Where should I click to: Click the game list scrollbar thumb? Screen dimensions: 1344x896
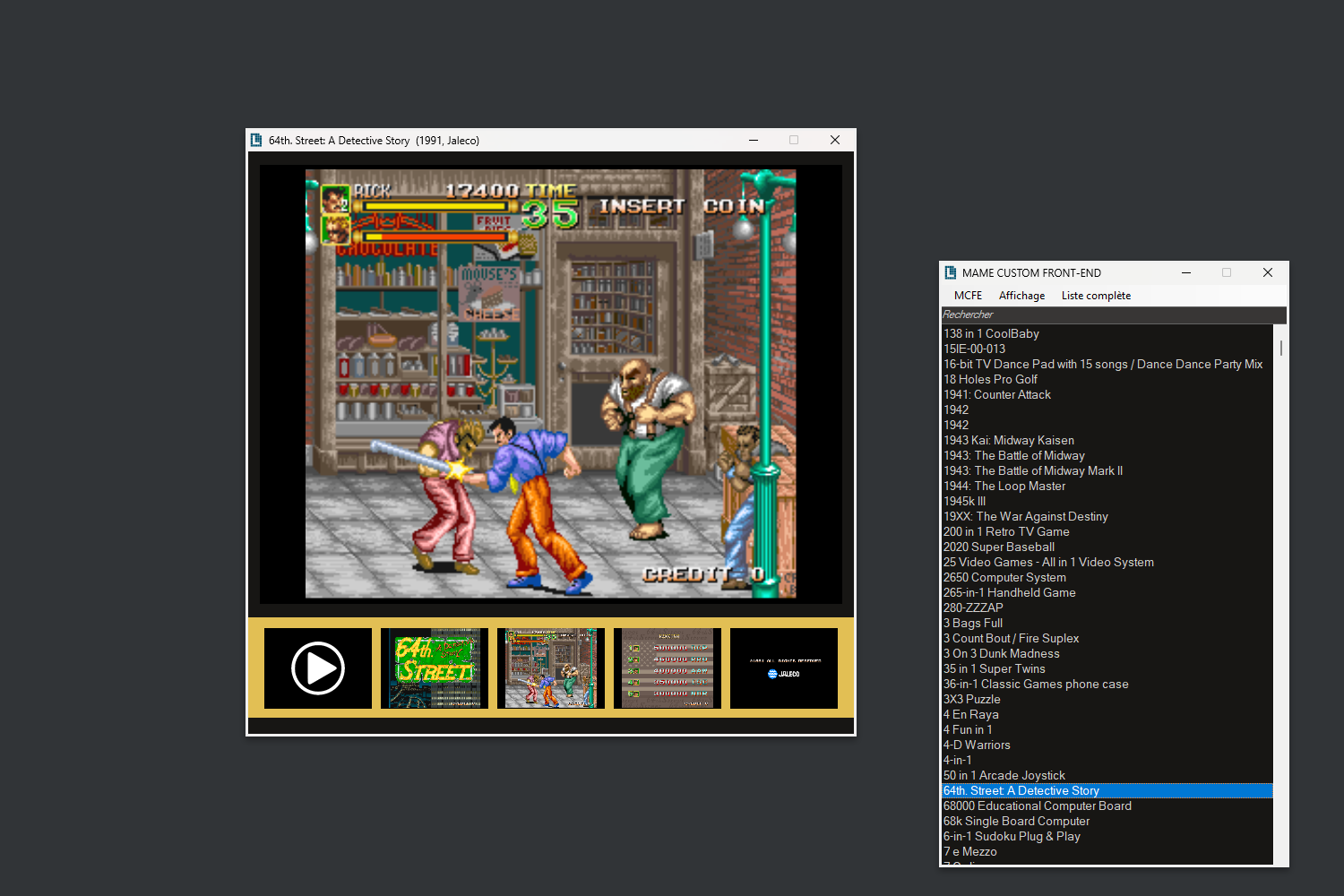(x=1281, y=348)
